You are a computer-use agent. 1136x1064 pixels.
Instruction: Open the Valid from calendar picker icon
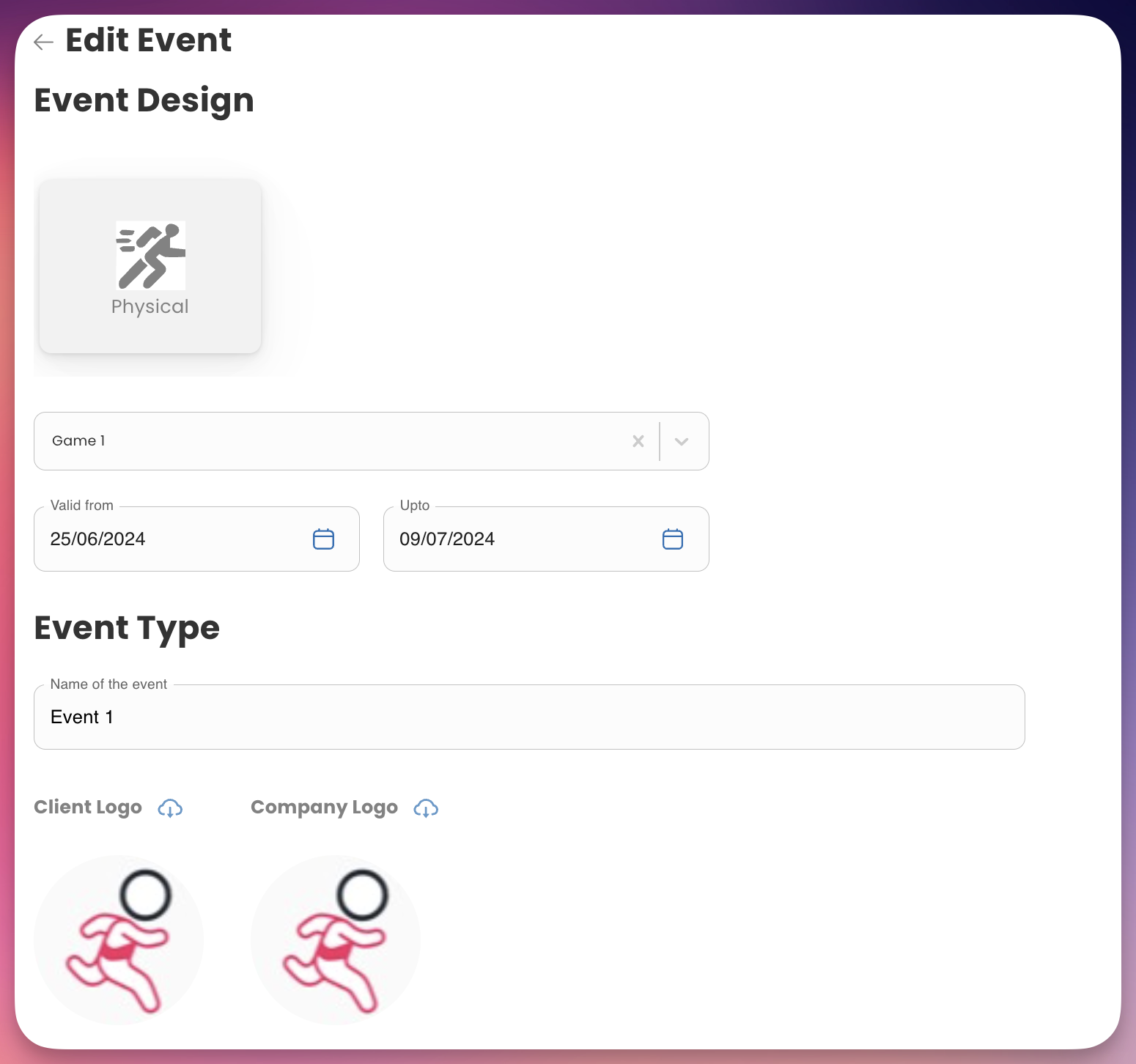[x=323, y=539]
